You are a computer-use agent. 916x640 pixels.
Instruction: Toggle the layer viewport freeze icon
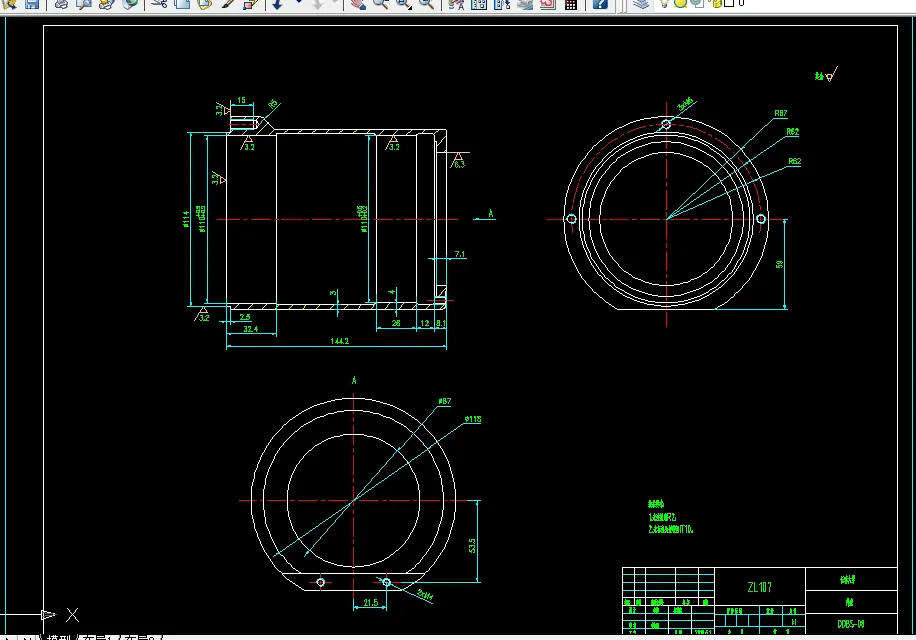coord(698,3)
